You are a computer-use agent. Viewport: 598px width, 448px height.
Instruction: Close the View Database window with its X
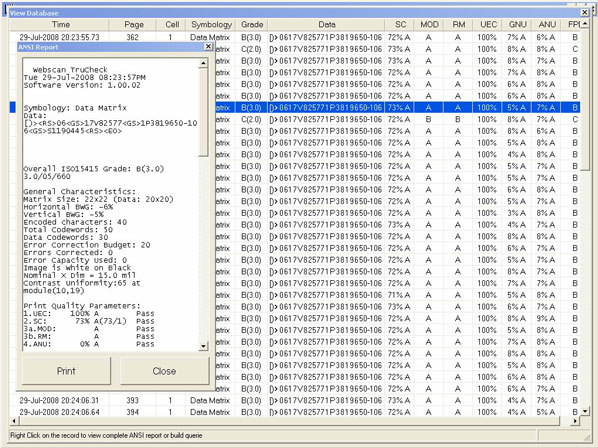click(585, 13)
